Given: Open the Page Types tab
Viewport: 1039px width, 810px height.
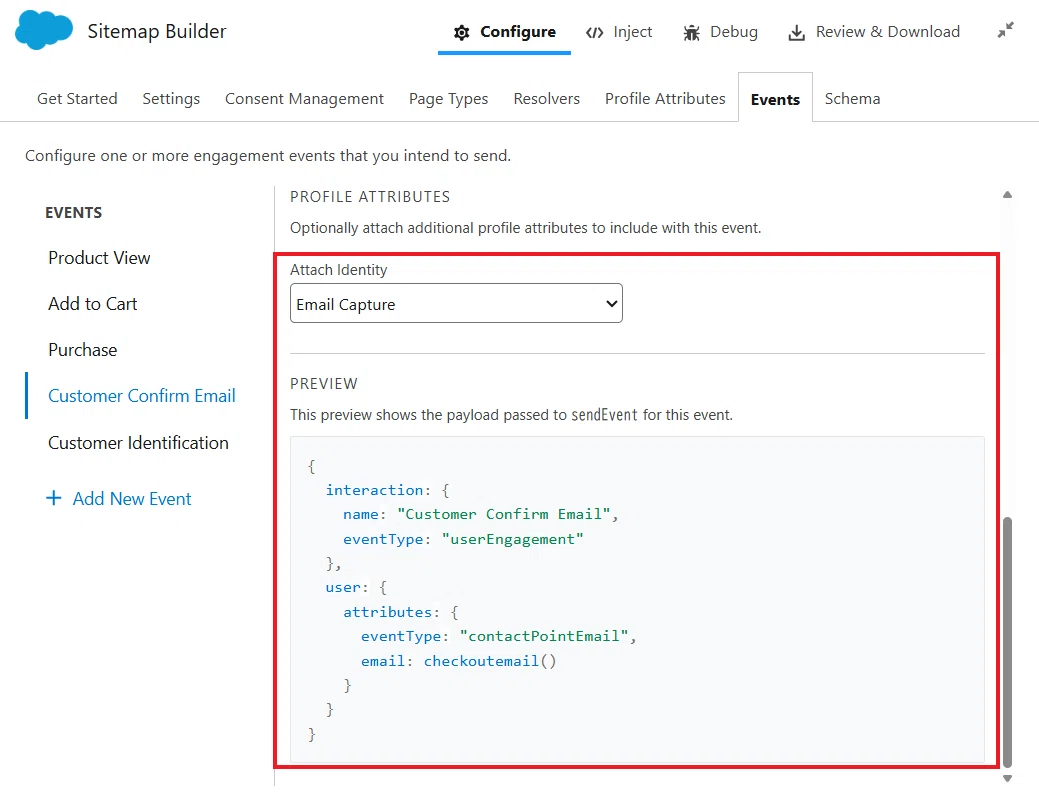Looking at the screenshot, I should tap(449, 99).
